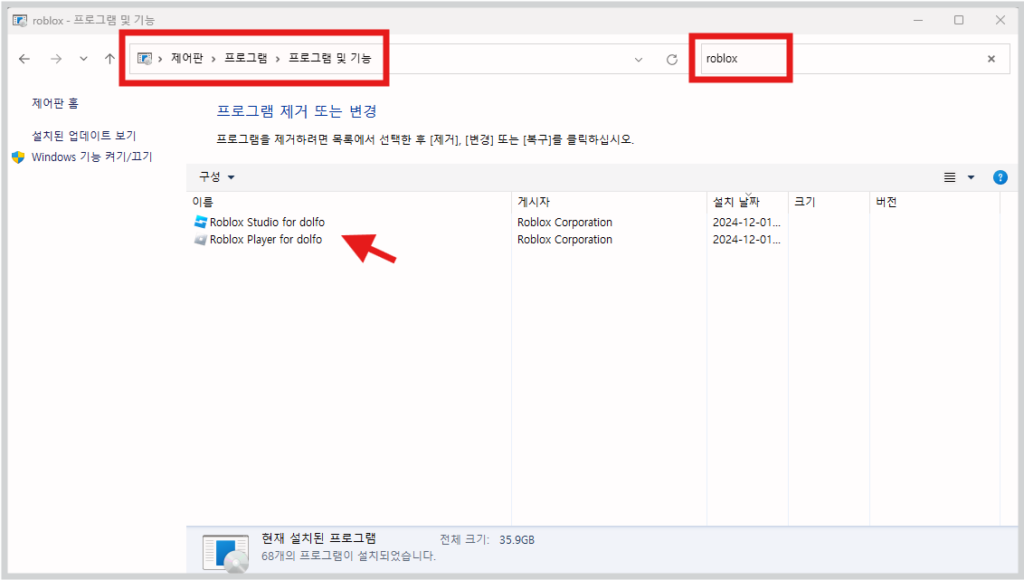Click 프로그램 제거 또는 변경 heading
This screenshot has height=580, width=1024.
click(x=297, y=111)
